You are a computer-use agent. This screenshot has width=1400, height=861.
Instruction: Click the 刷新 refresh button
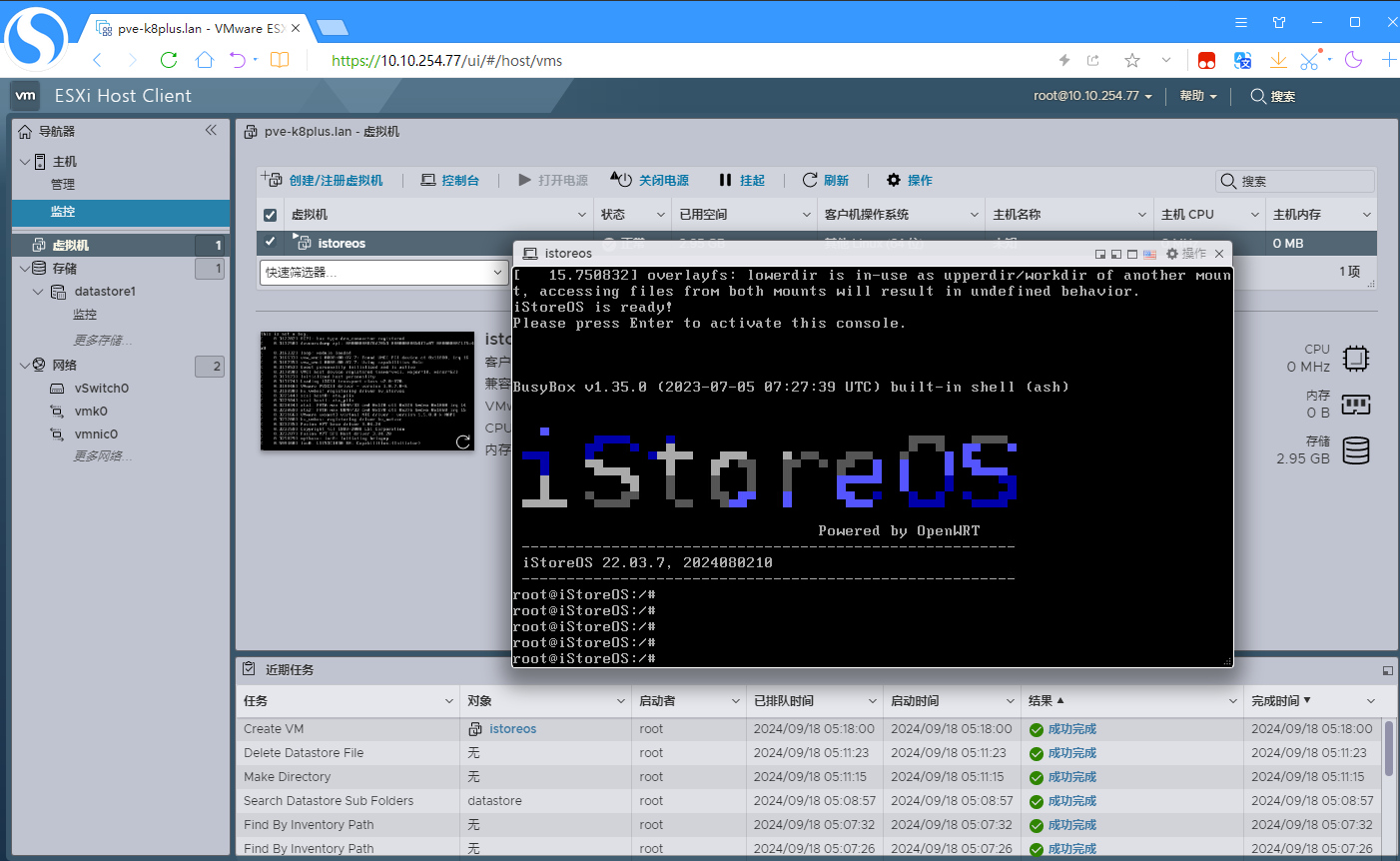click(x=825, y=180)
